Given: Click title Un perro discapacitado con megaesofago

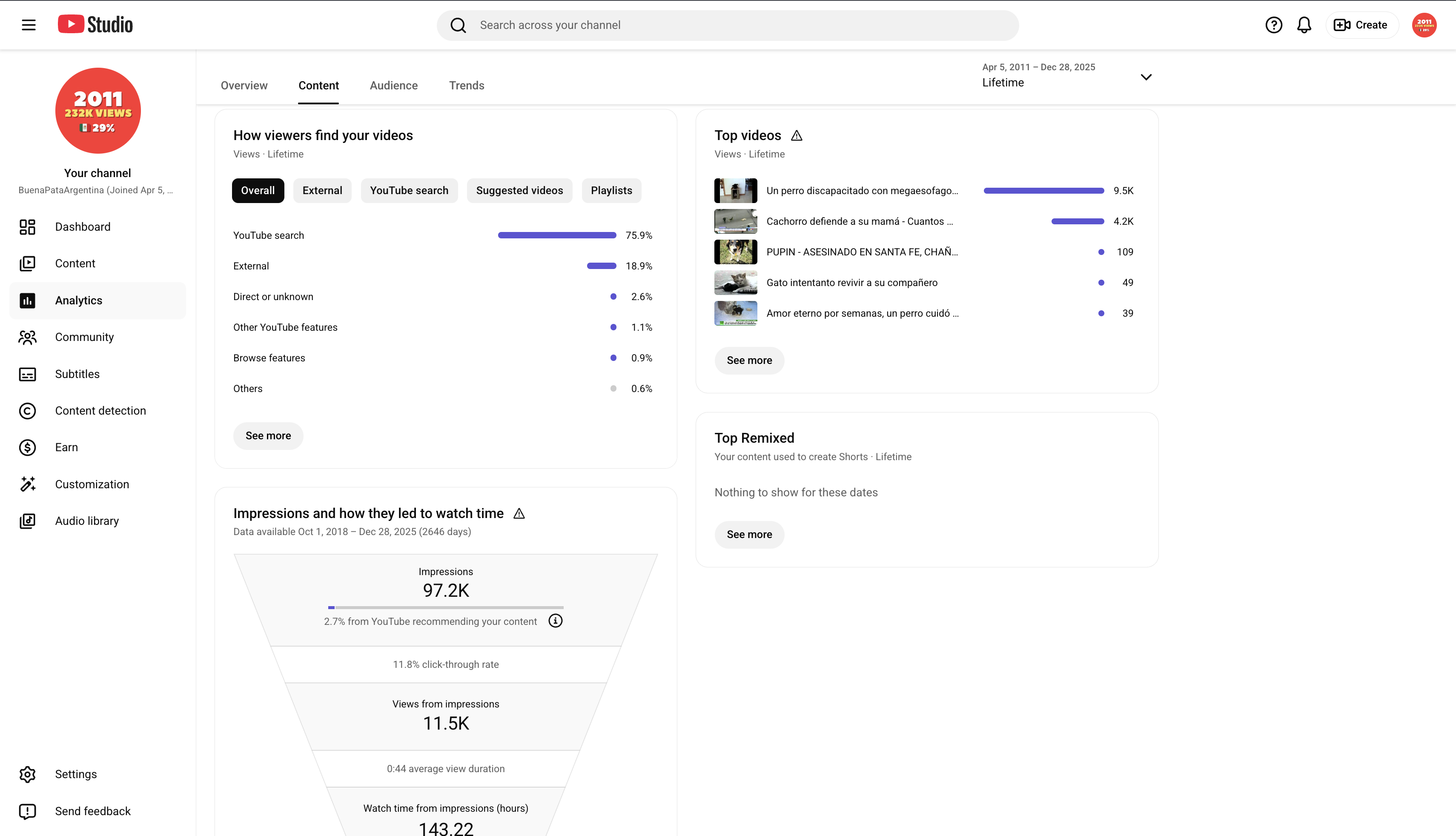Looking at the screenshot, I should click(863, 191).
